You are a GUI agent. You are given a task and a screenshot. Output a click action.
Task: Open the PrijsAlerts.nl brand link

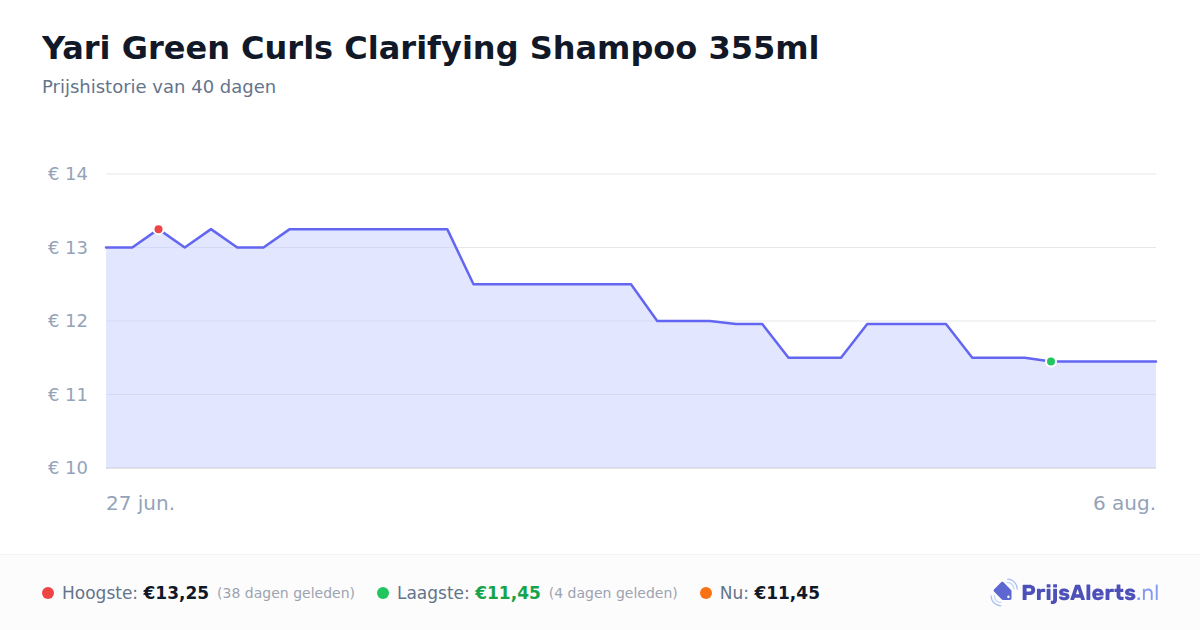click(1075, 593)
